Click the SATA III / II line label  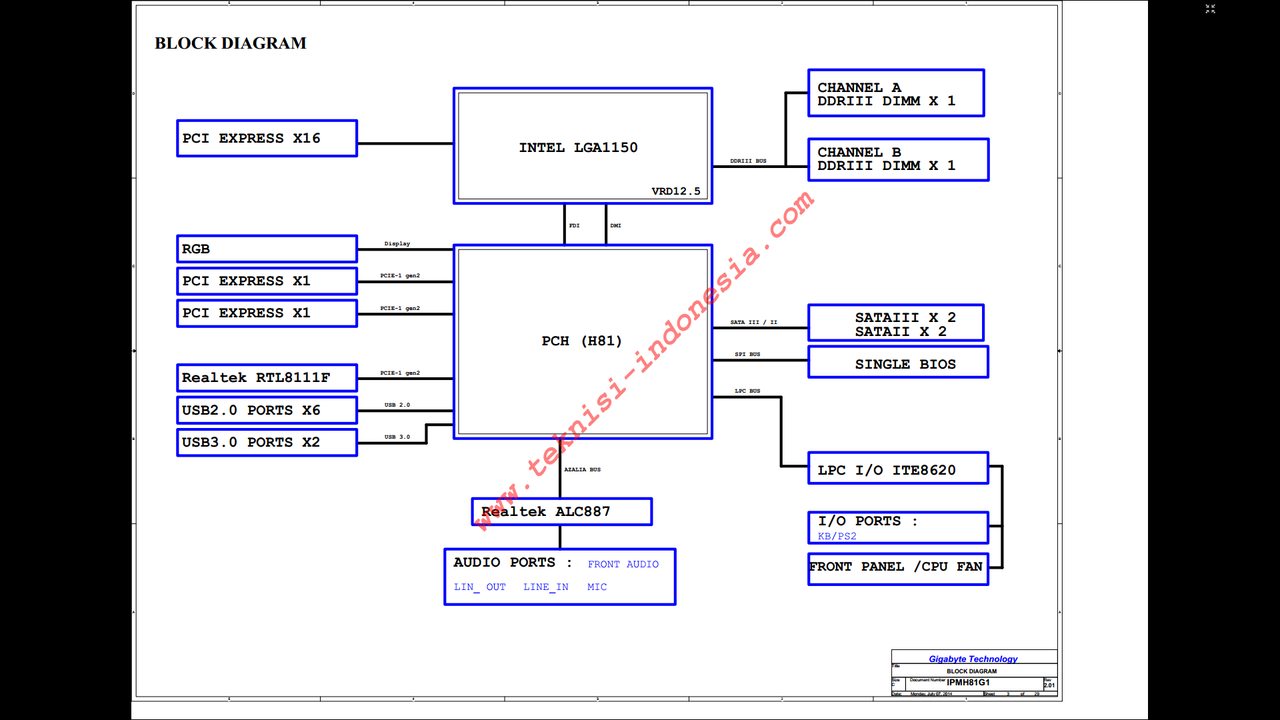pyautogui.click(x=754, y=322)
